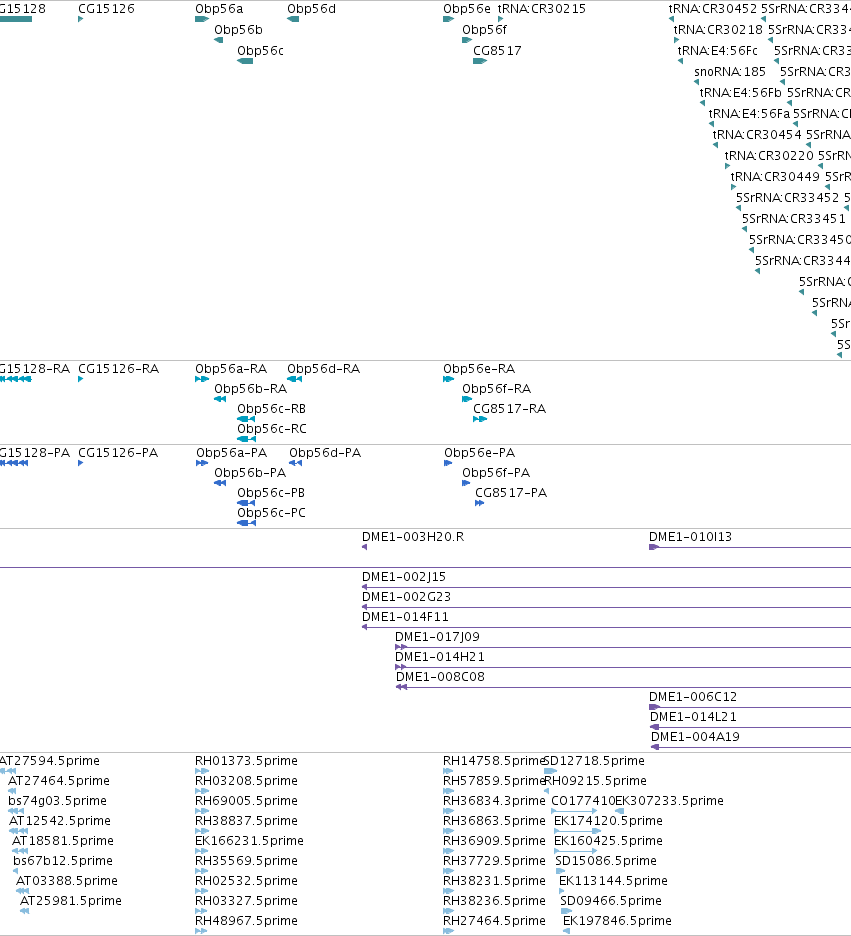The height and width of the screenshot is (936, 851).
Task: Click the bs74g03.5prime EST
Action: (16, 811)
